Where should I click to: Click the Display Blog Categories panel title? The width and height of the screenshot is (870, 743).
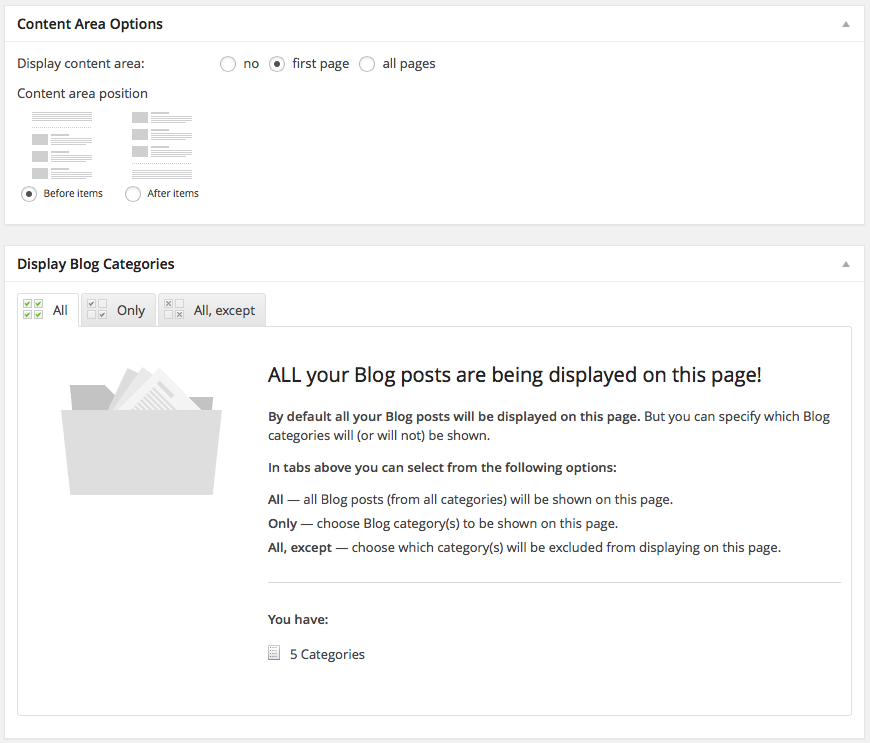(x=96, y=265)
